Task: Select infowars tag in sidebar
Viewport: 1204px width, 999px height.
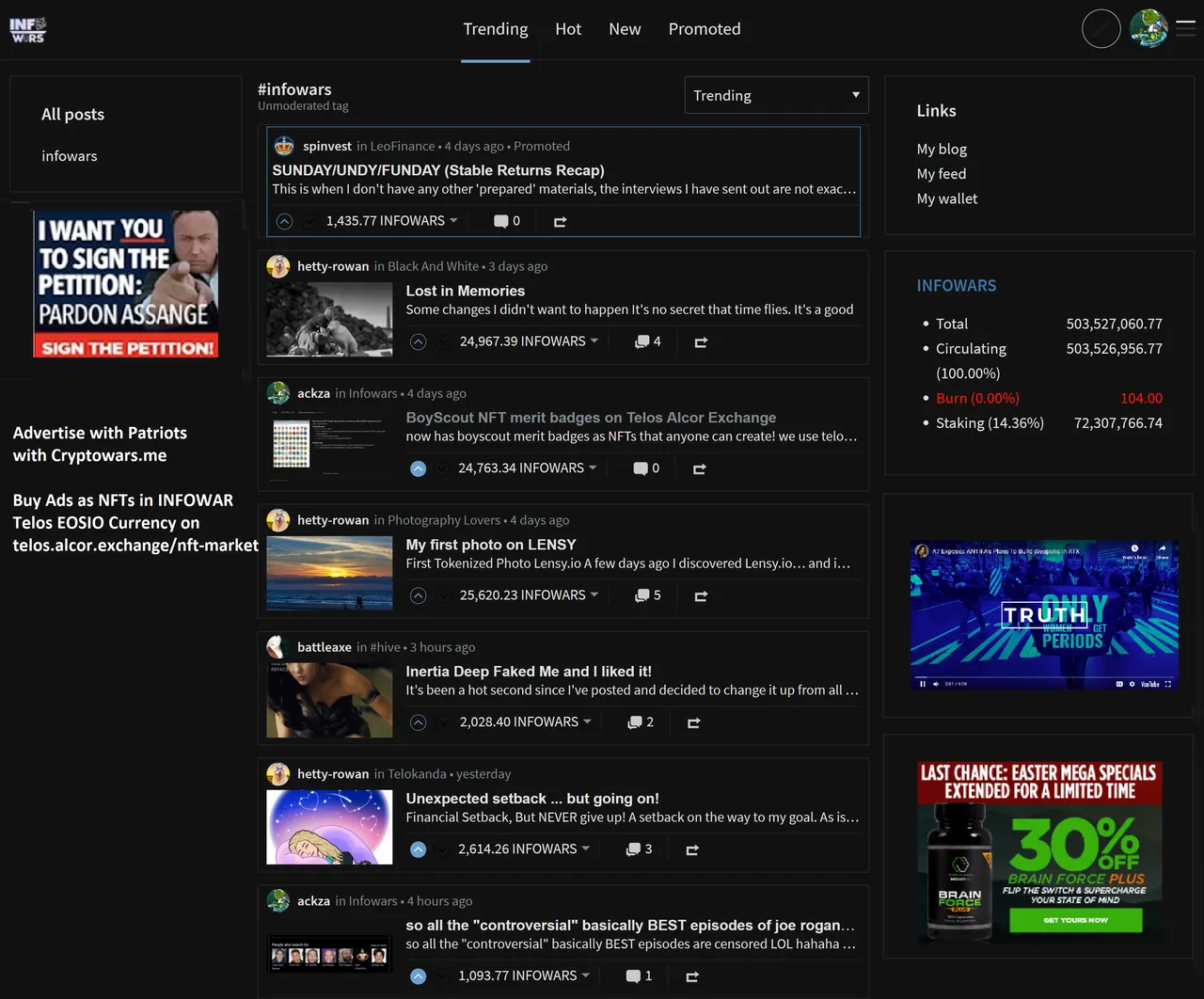Action: point(70,156)
